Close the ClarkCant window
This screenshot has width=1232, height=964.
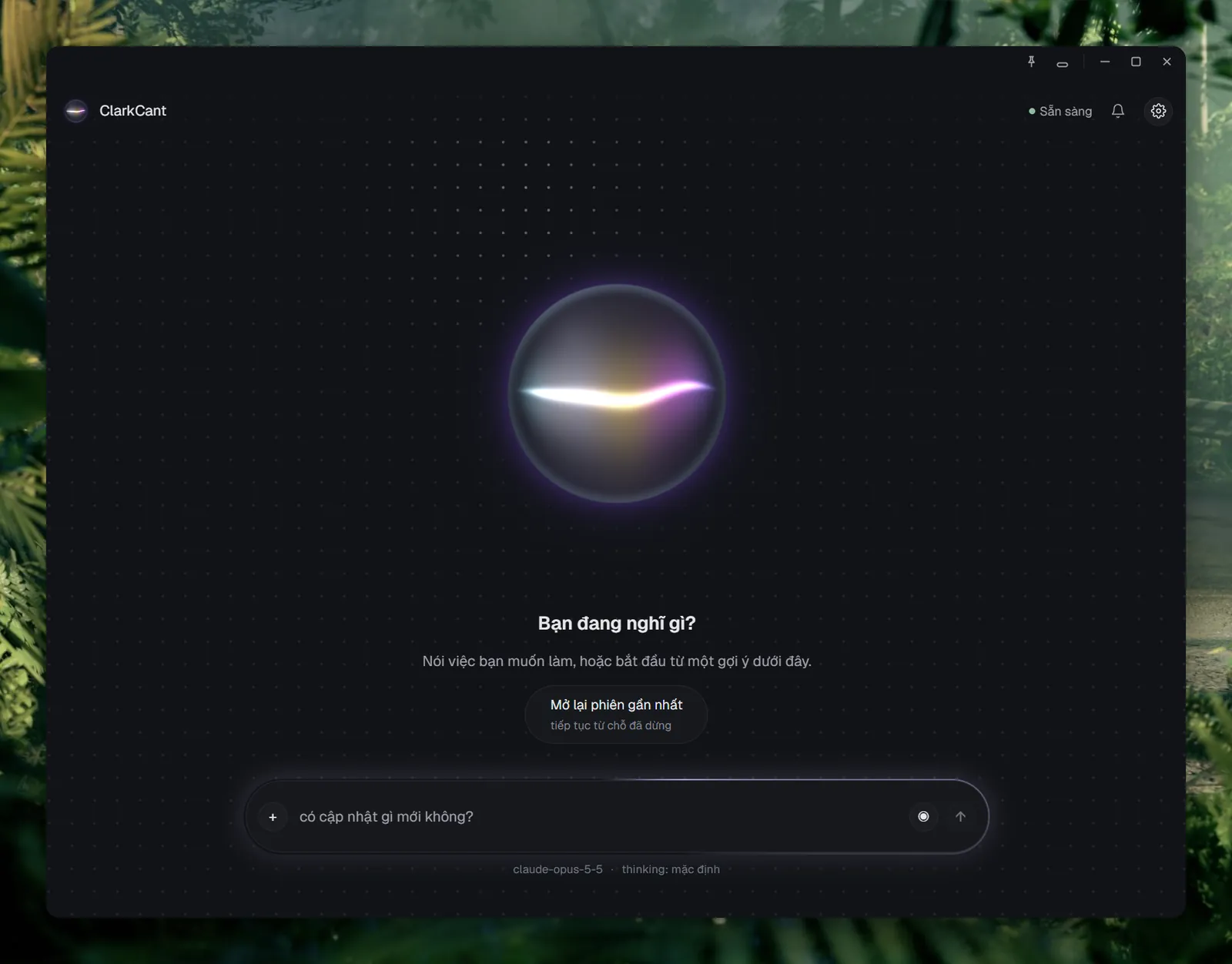(1167, 62)
